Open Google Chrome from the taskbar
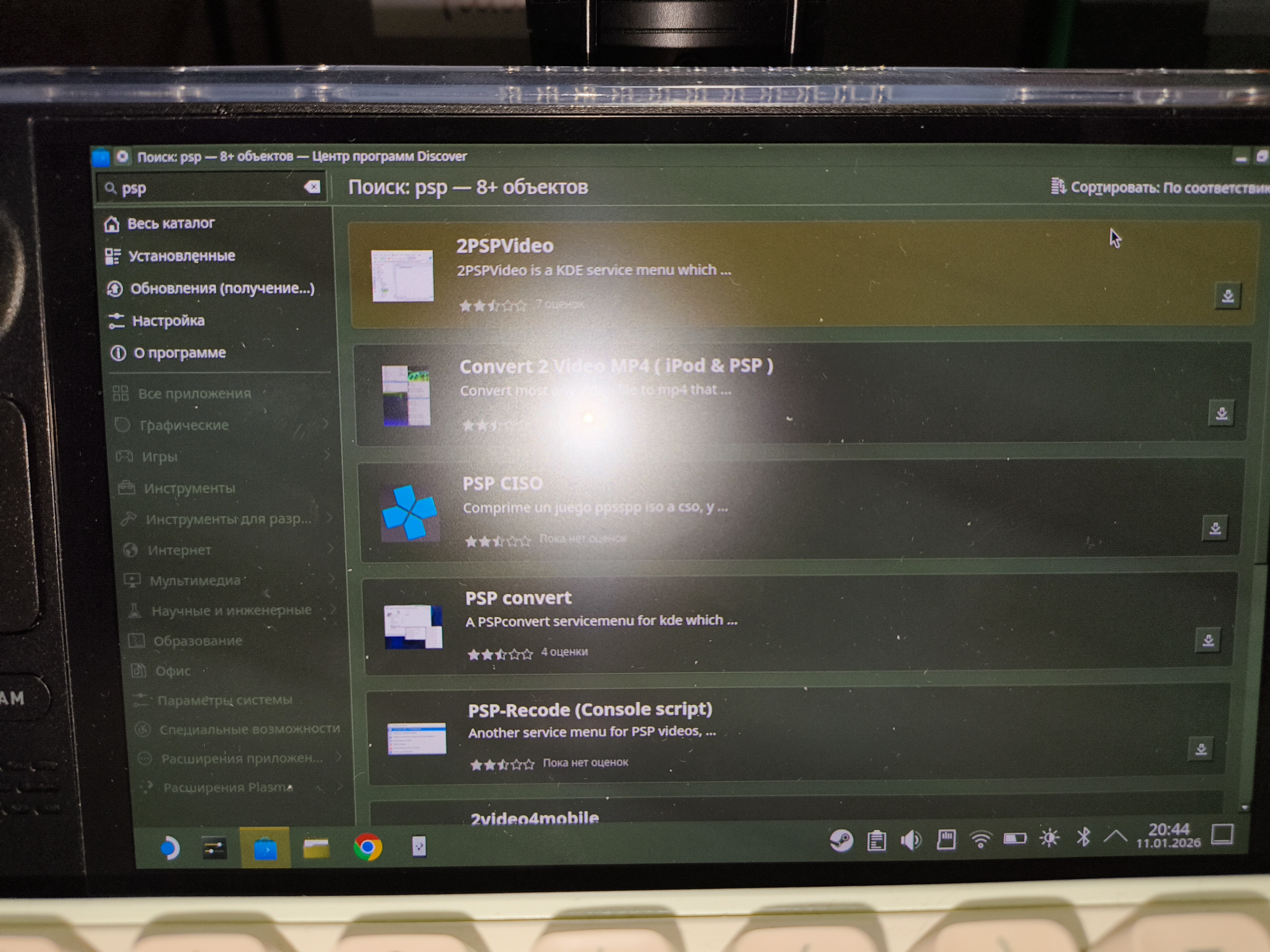This screenshot has width=1270, height=952. pyautogui.click(x=368, y=847)
